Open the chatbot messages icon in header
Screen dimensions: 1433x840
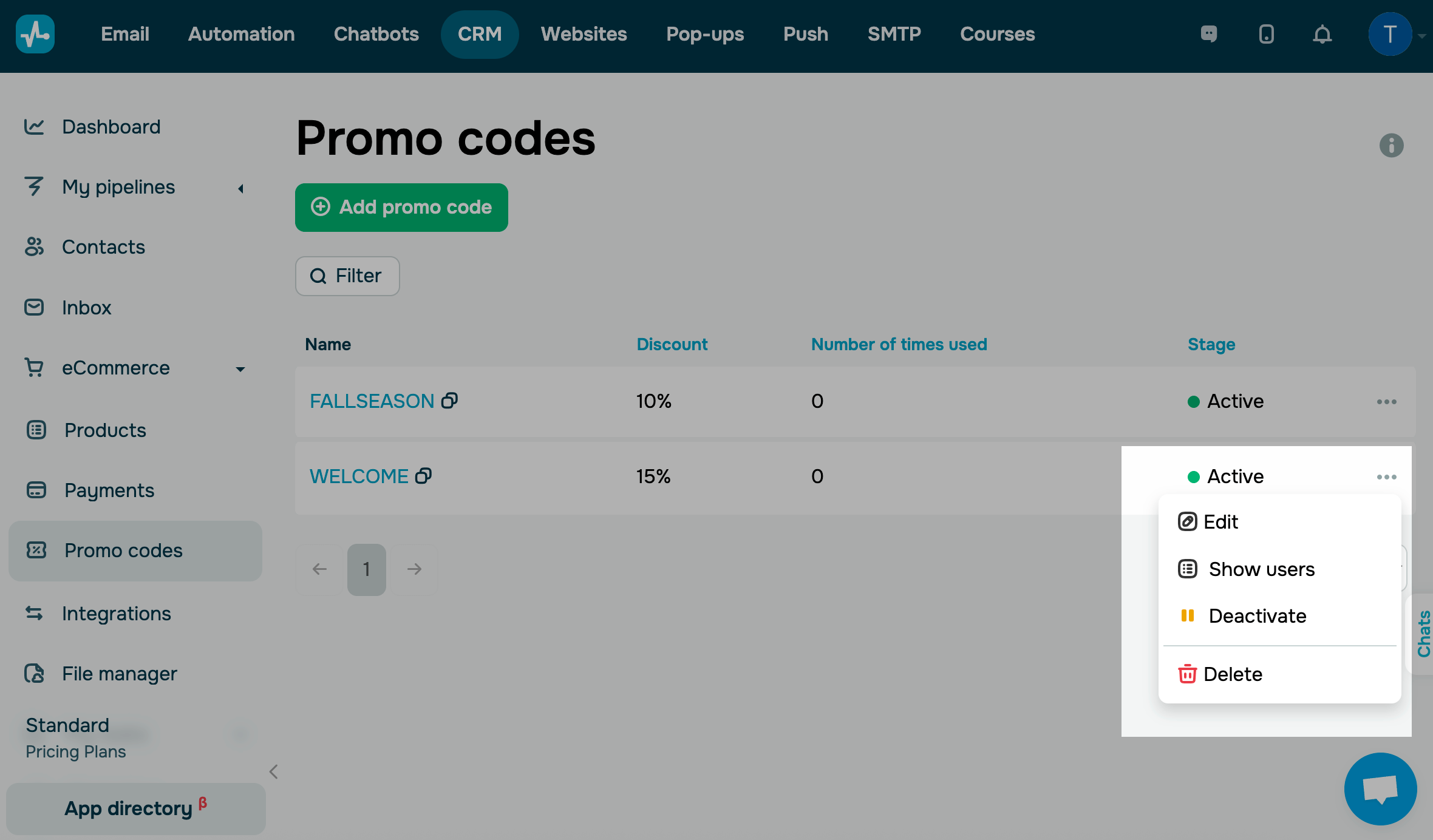tap(1209, 34)
